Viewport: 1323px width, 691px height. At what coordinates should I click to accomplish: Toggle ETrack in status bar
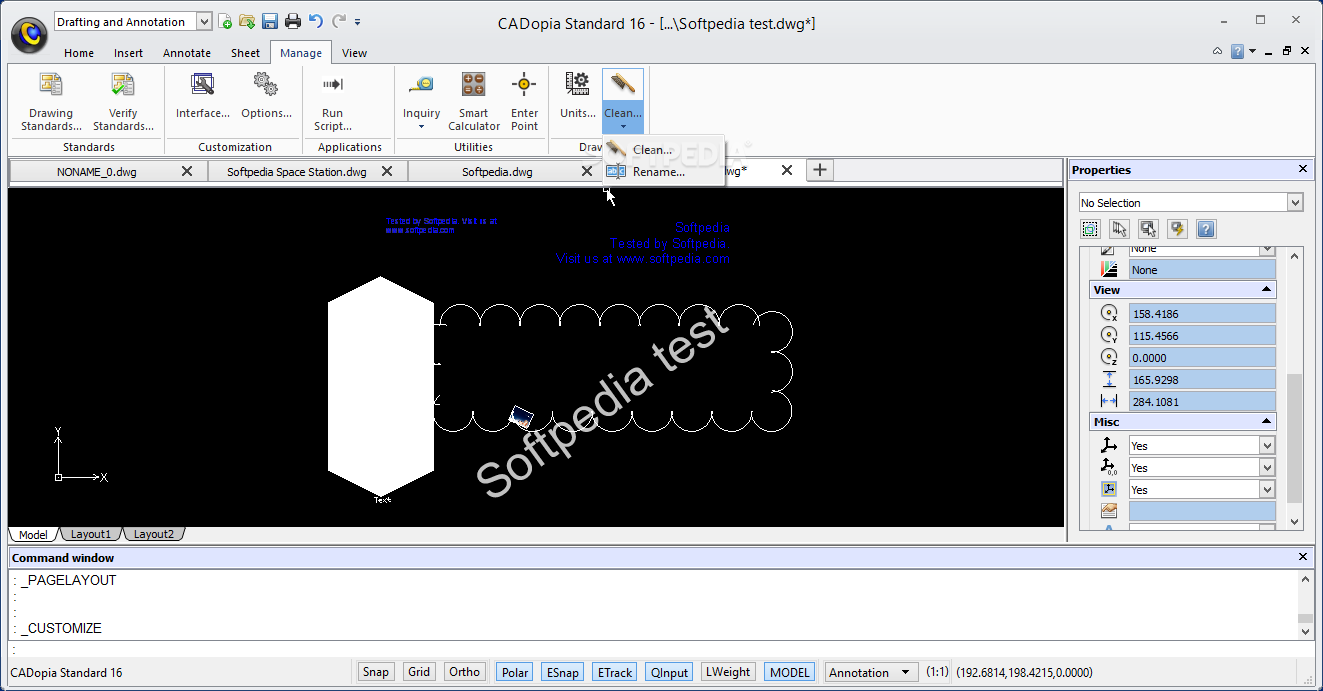615,672
